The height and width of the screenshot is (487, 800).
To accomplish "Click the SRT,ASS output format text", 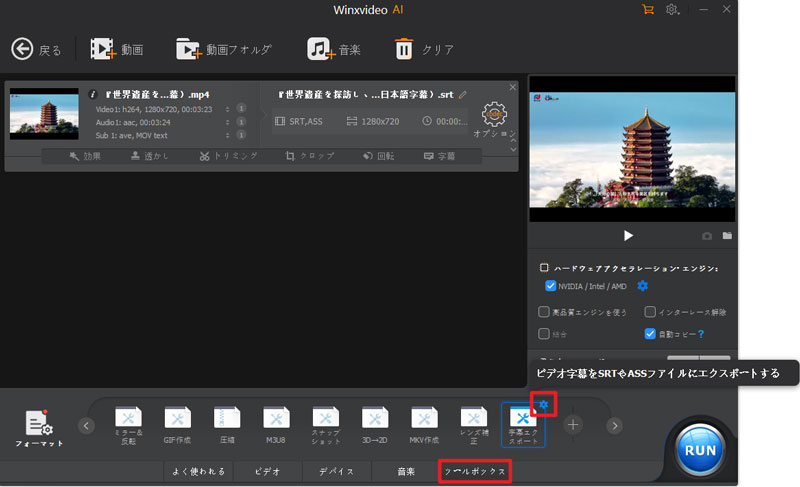I will 306,121.
